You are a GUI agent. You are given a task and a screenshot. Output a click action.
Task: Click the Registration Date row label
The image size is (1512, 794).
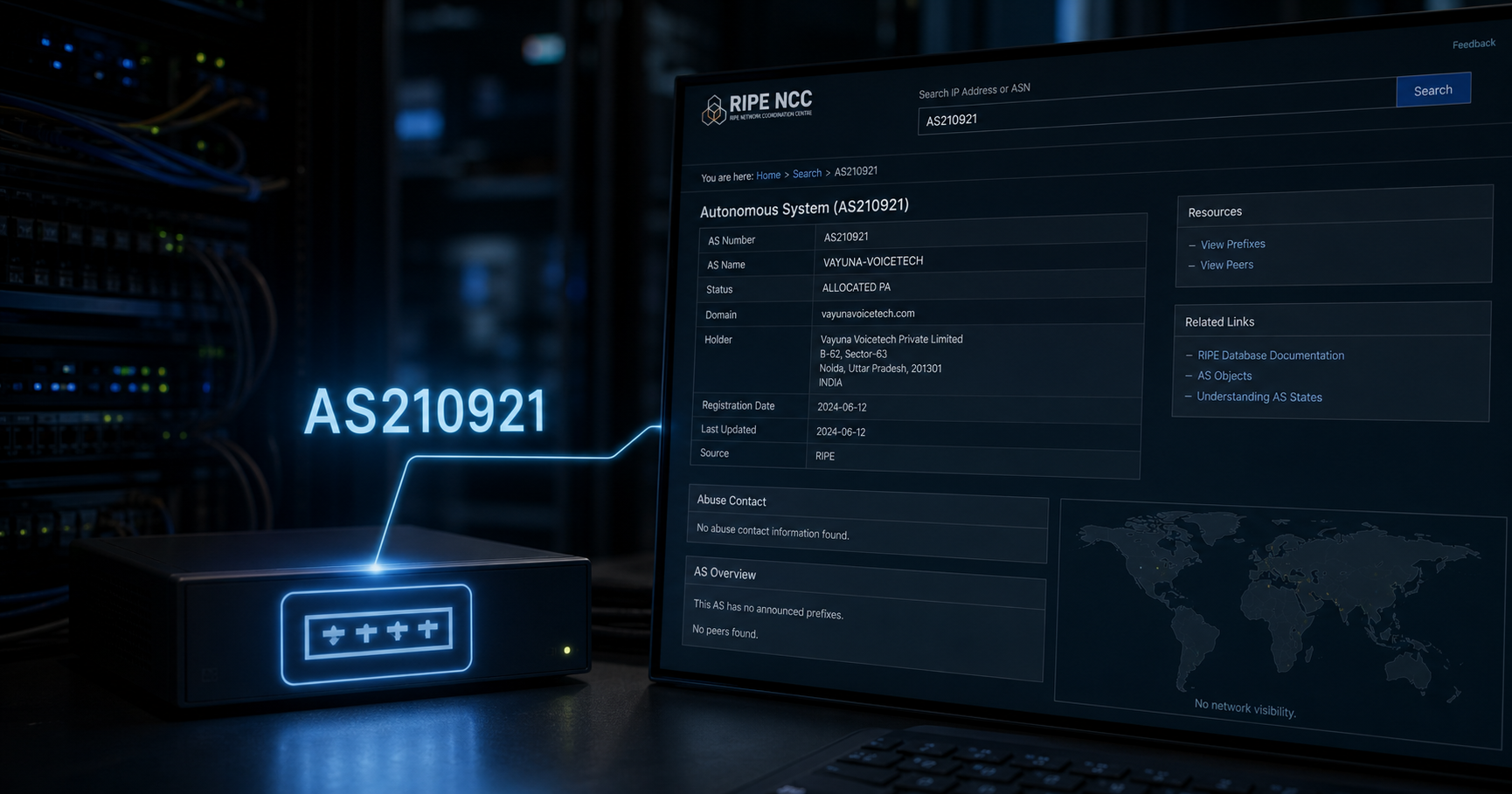click(739, 405)
